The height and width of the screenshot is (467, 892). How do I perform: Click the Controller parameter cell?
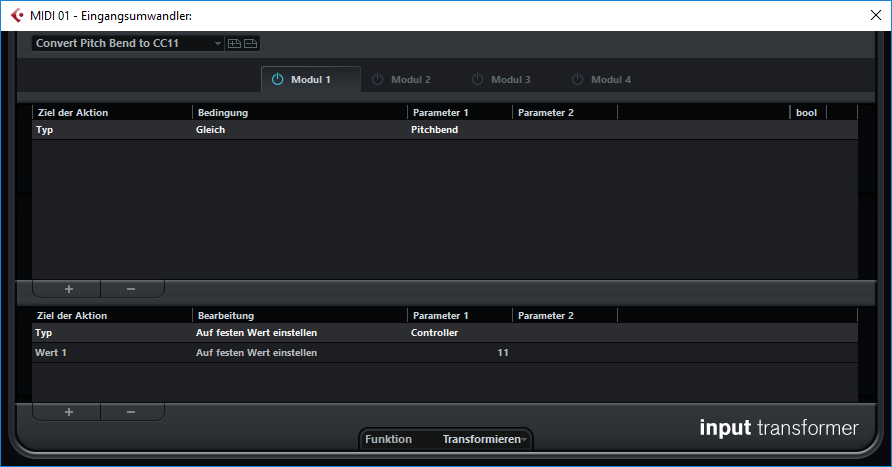[435, 333]
